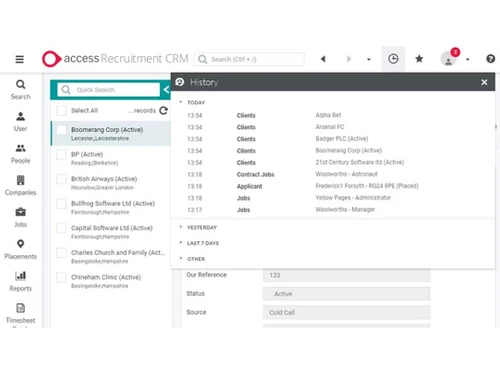Open Boomerang Corp (Active) history entry

pyautogui.click(x=349, y=150)
